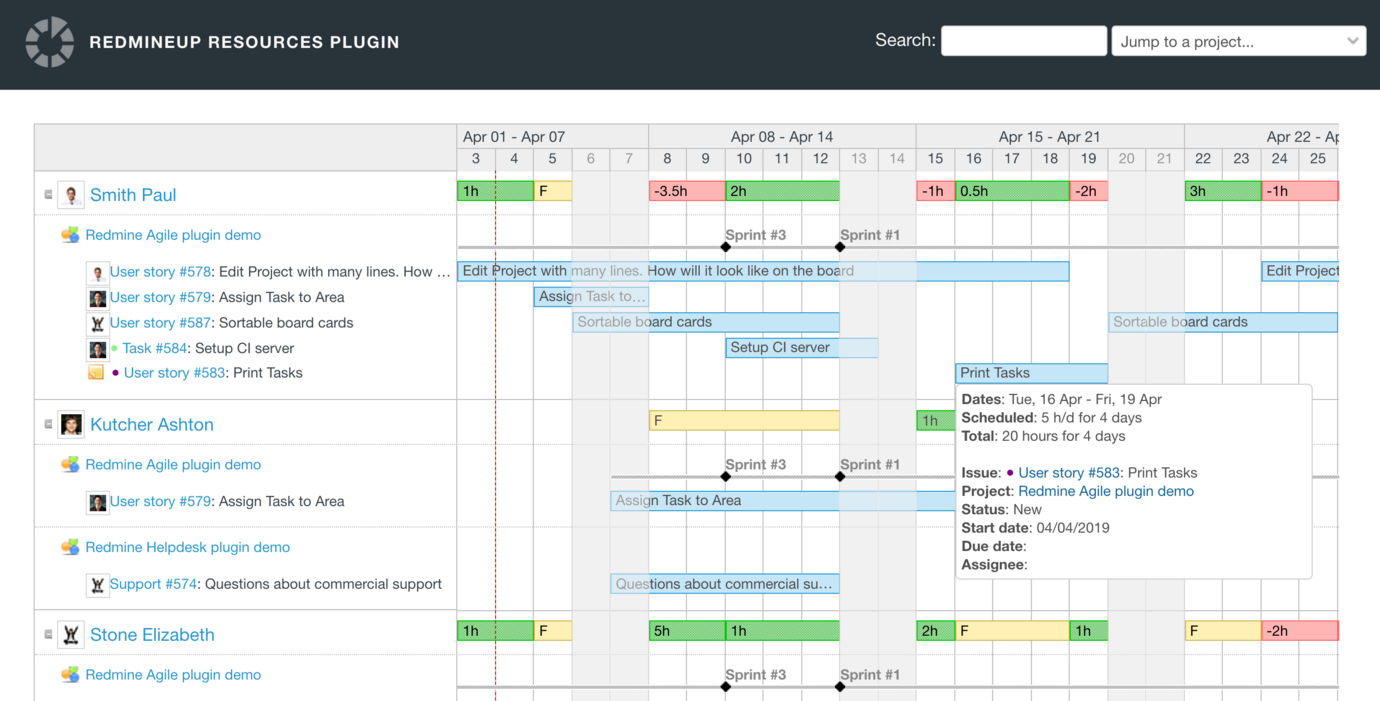Click the yellow note icon beside User story #583
The image size is (1380, 701).
(96, 371)
